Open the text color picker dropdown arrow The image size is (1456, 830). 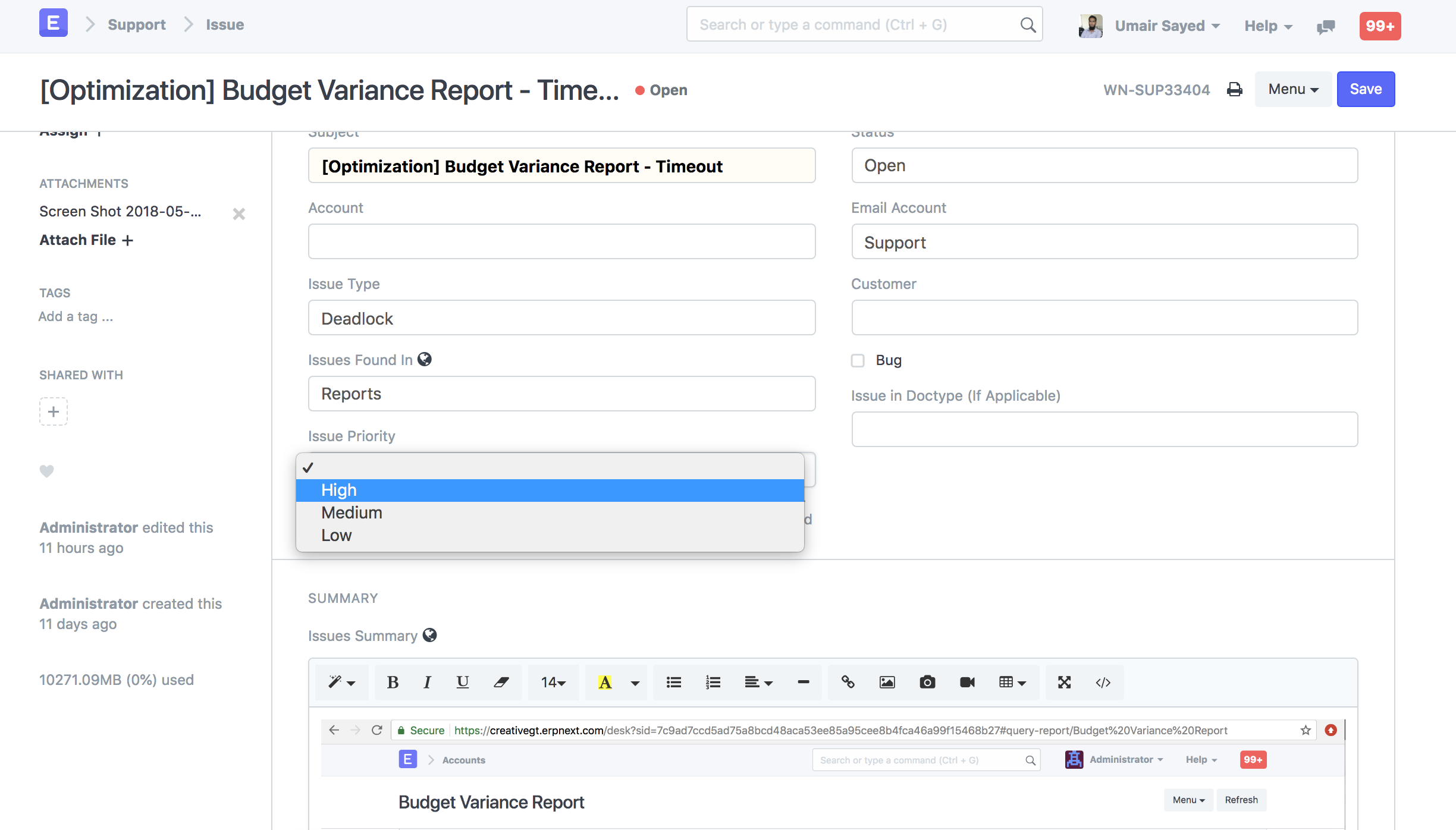point(635,683)
